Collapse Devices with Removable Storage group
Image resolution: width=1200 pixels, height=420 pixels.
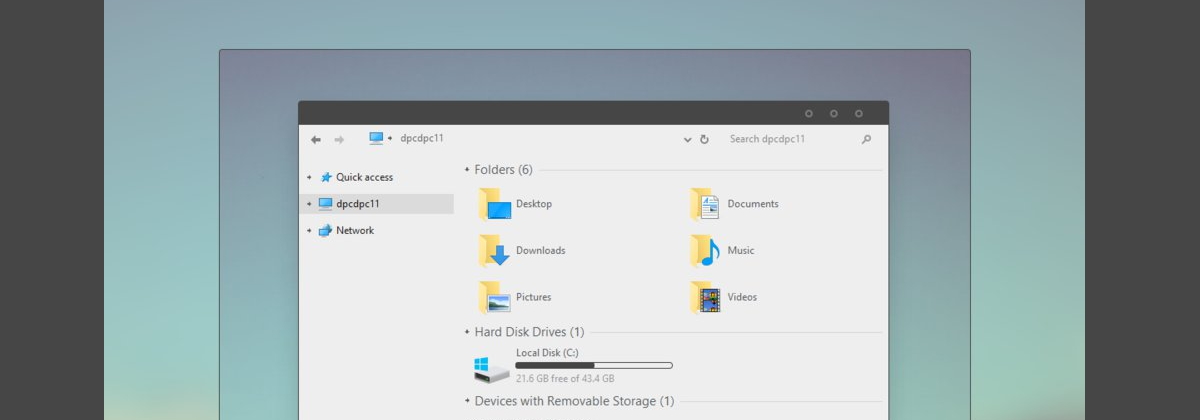point(467,401)
